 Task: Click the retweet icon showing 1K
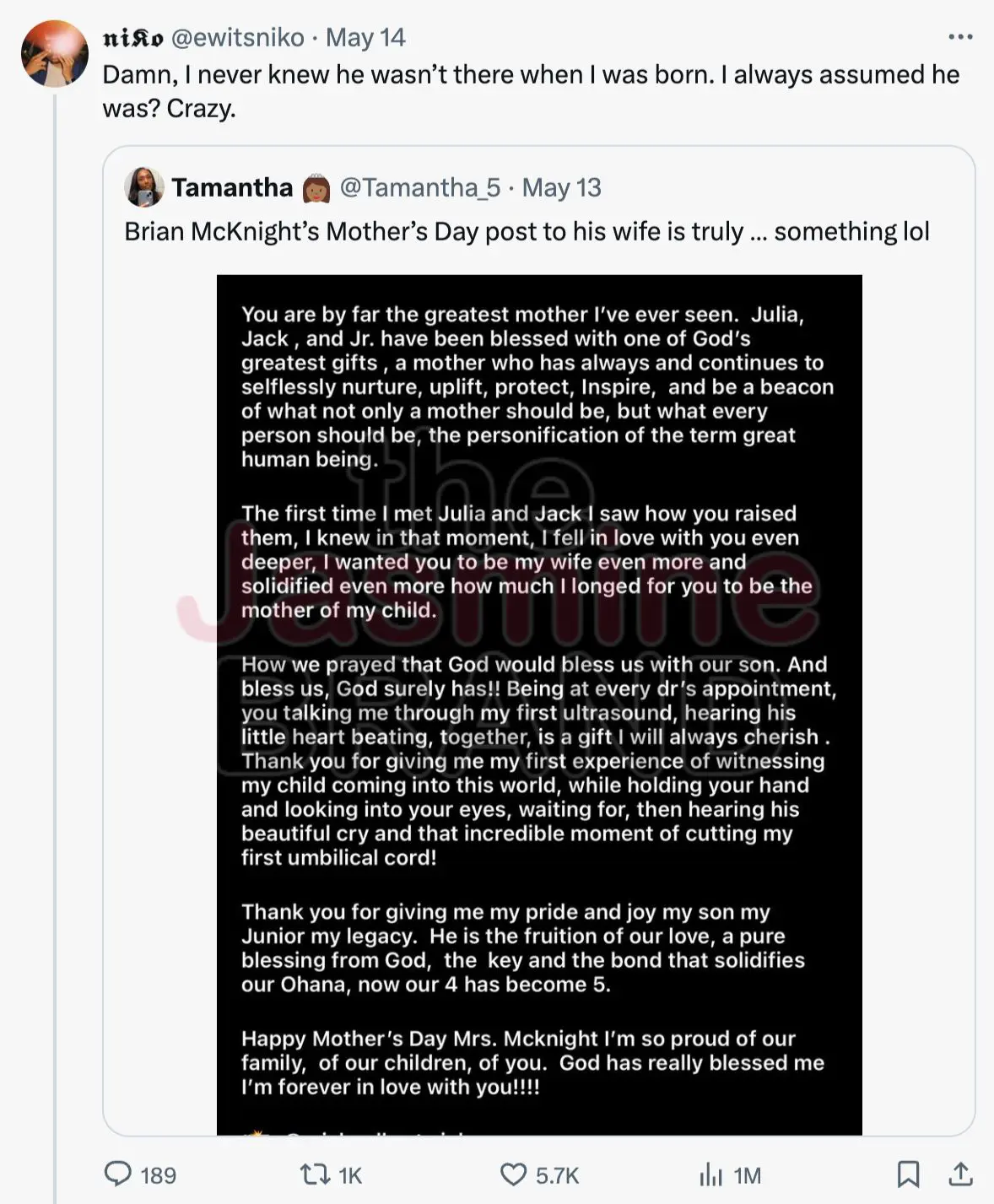315,1174
